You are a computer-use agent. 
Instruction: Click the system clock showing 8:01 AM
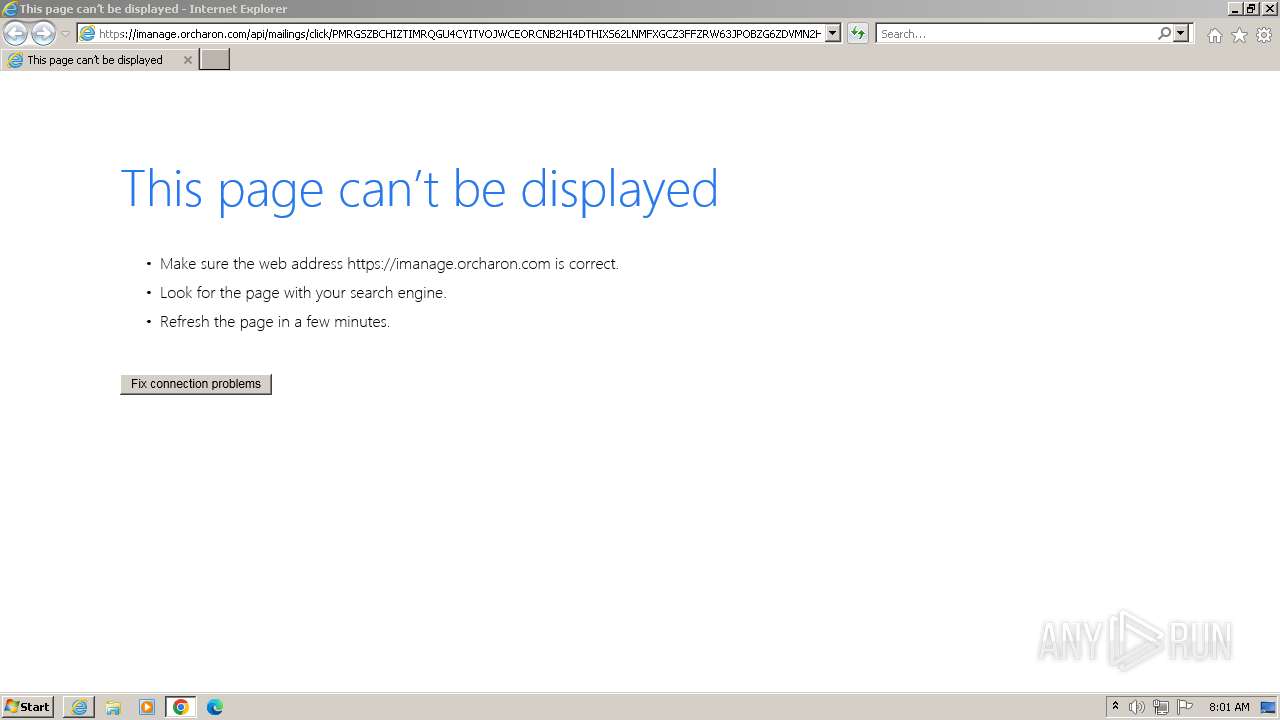click(x=1229, y=707)
